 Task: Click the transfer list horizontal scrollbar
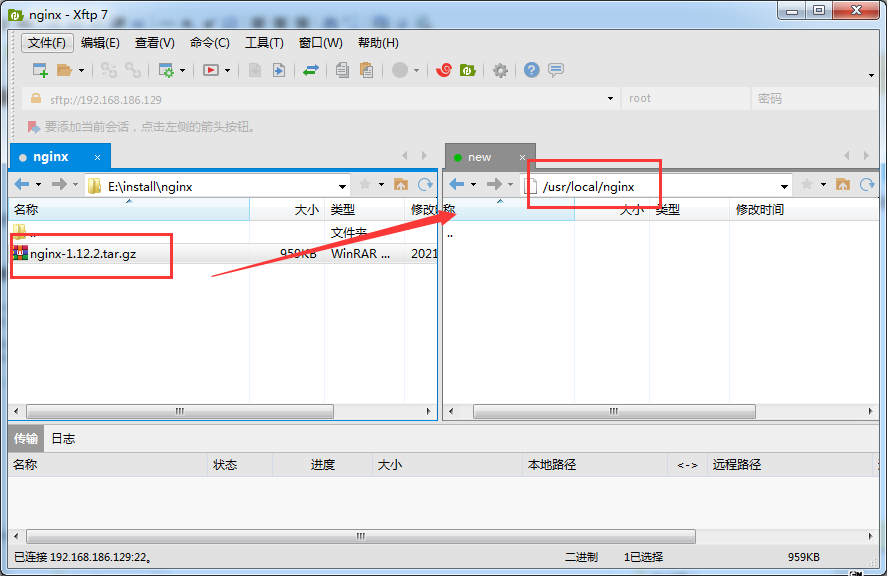tap(361, 536)
